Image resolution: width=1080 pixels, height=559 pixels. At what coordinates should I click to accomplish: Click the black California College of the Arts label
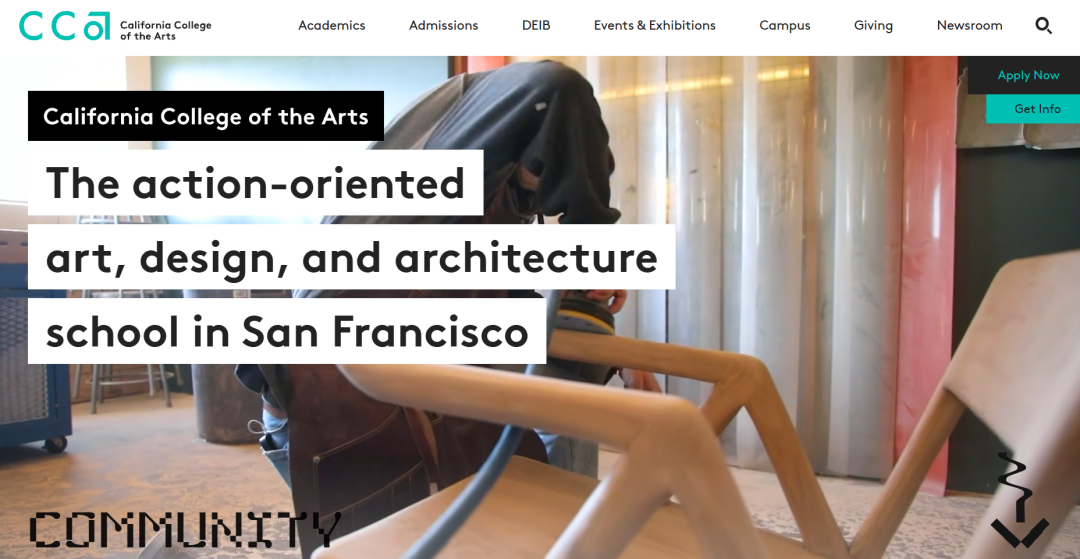(206, 116)
